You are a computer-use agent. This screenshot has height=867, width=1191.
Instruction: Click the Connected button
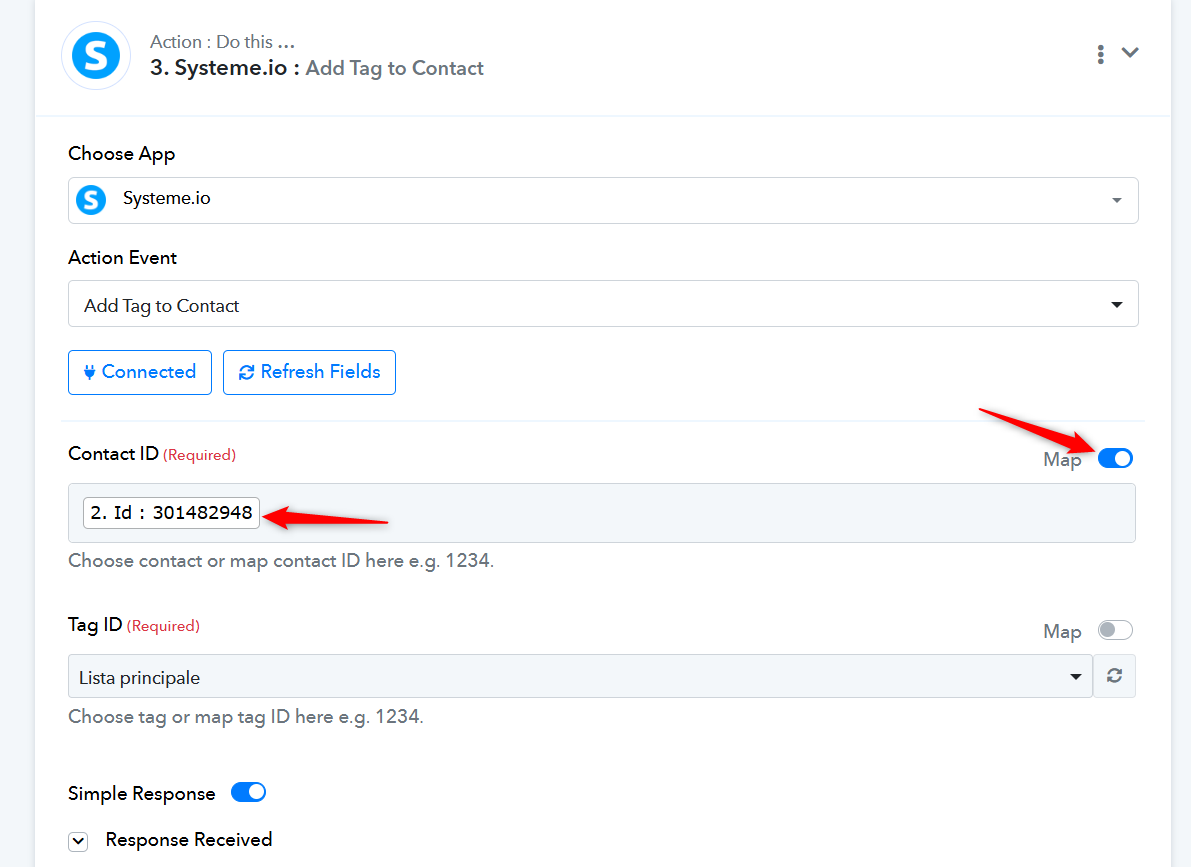pyautogui.click(x=140, y=372)
